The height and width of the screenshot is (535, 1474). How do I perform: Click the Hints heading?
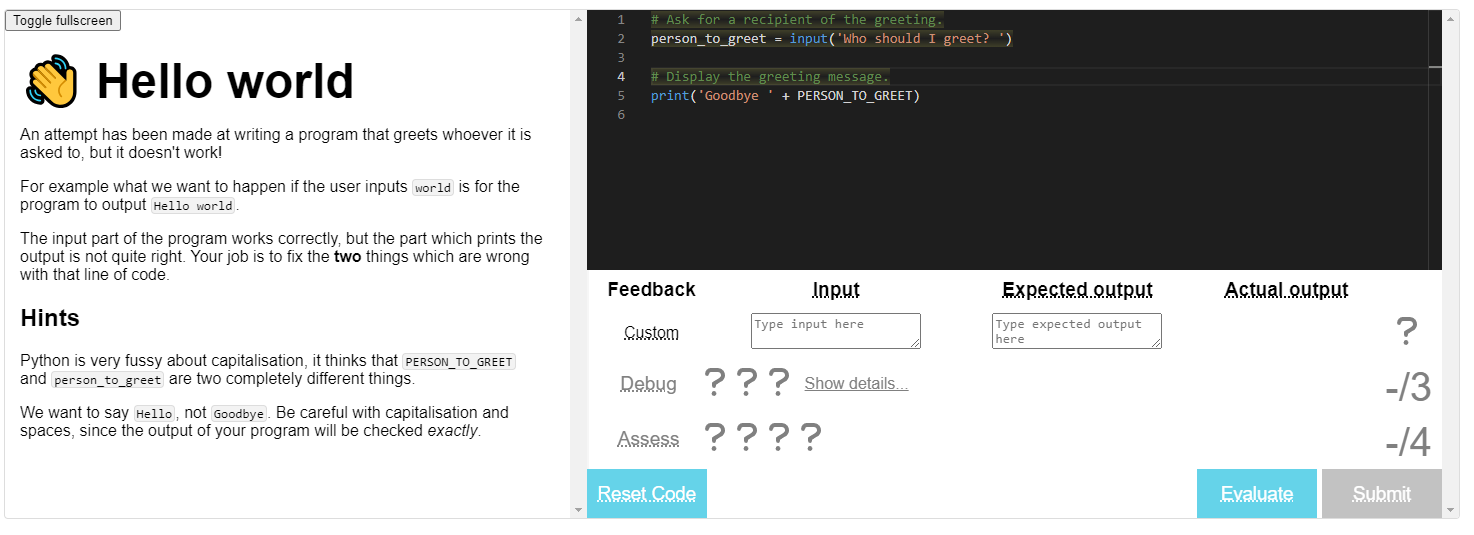click(50, 318)
